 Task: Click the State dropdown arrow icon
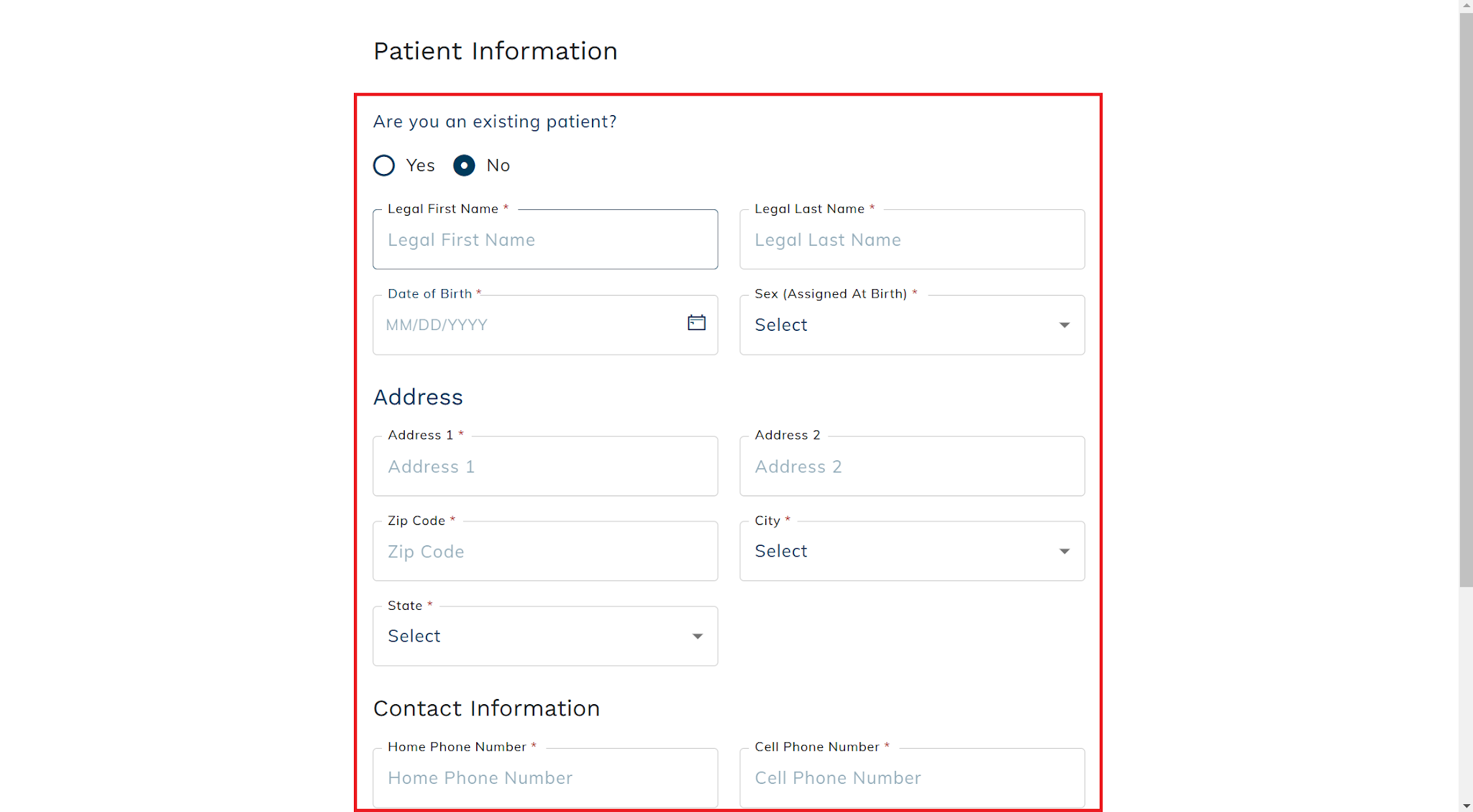pyautogui.click(x=697, y=637)
